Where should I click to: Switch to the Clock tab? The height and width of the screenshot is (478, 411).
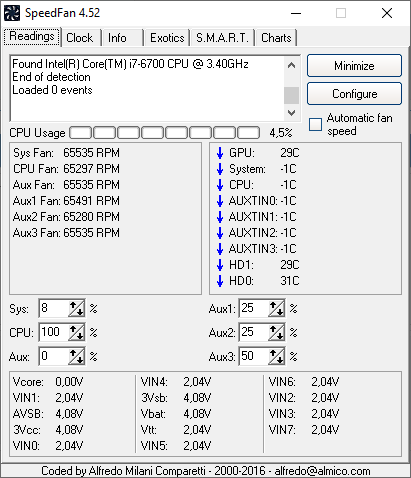(x=80, y=38)
